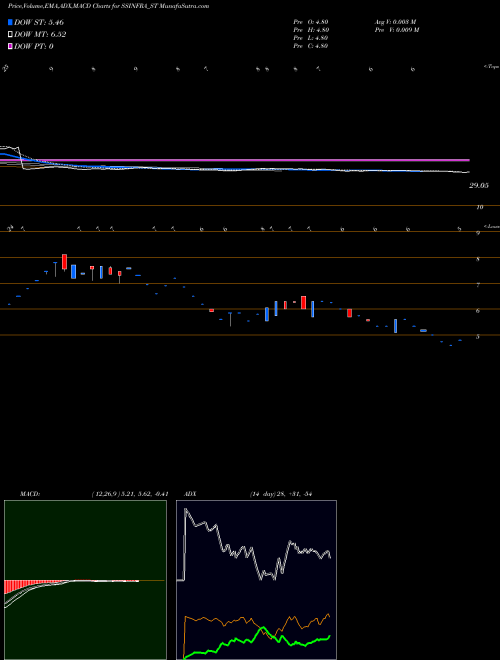Click the 'Pre L: 4.80' low value
The width and height of the screenshot is (500, 660).
point(311,38)
